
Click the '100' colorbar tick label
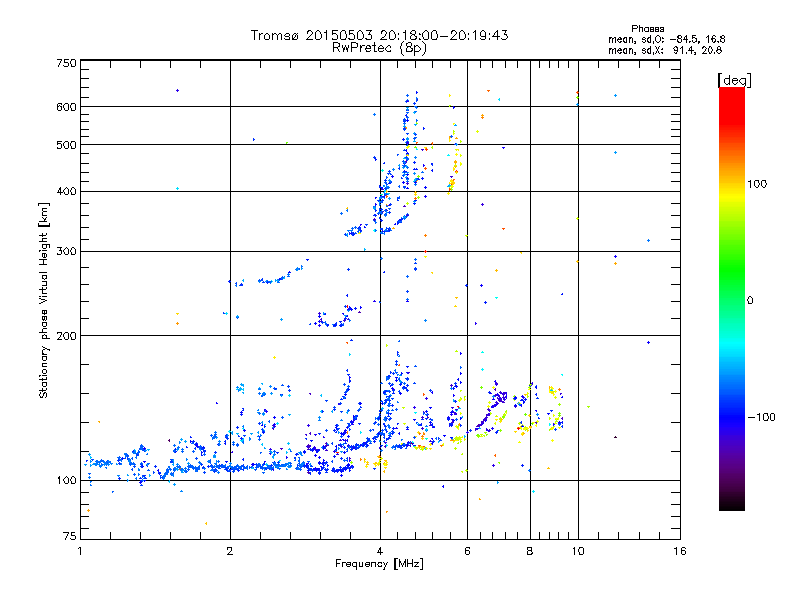tap(757, 184)
